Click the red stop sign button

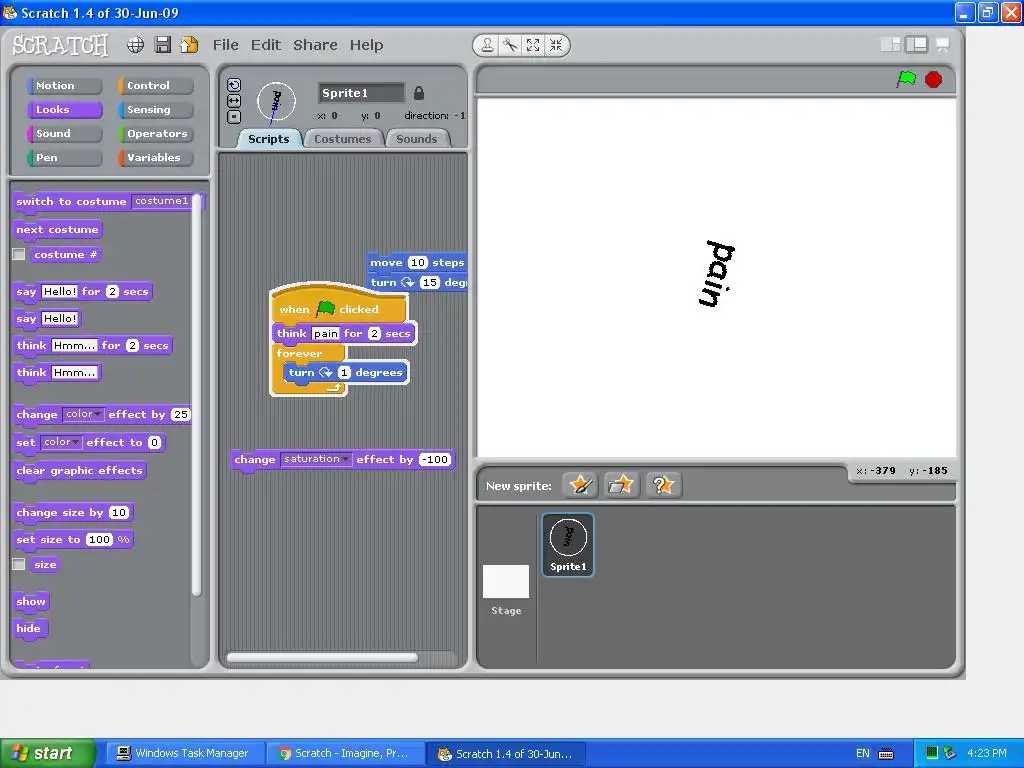[x=933, y=80]
